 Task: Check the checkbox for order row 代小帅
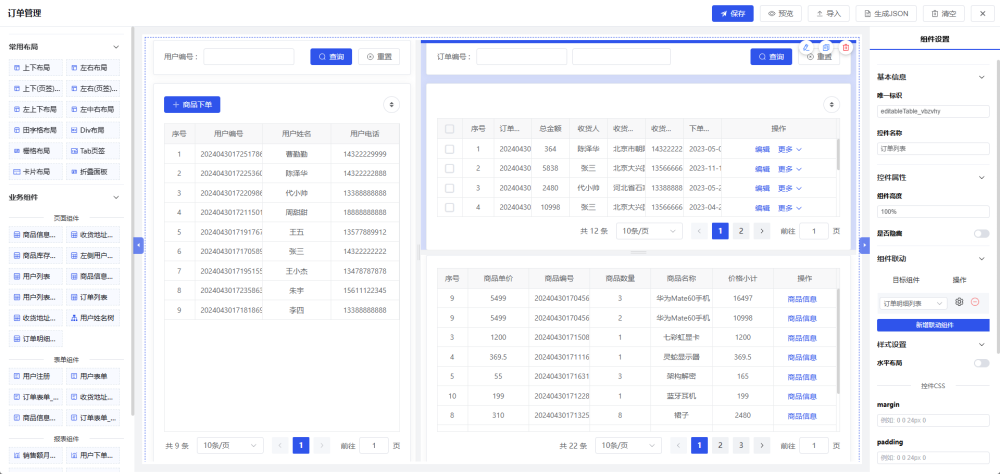pos(450,188)
